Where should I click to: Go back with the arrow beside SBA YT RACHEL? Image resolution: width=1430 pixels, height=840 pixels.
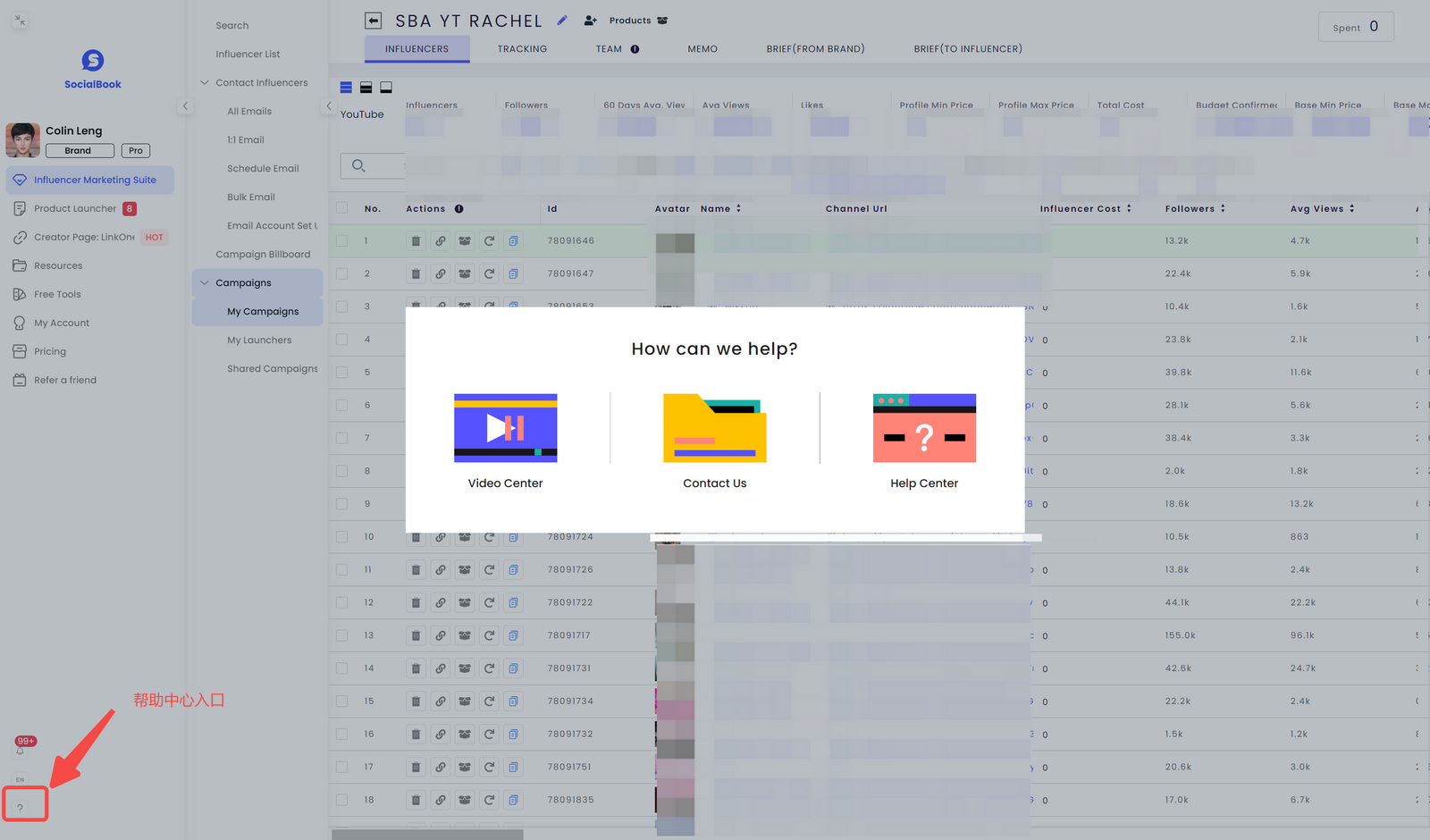374,21
